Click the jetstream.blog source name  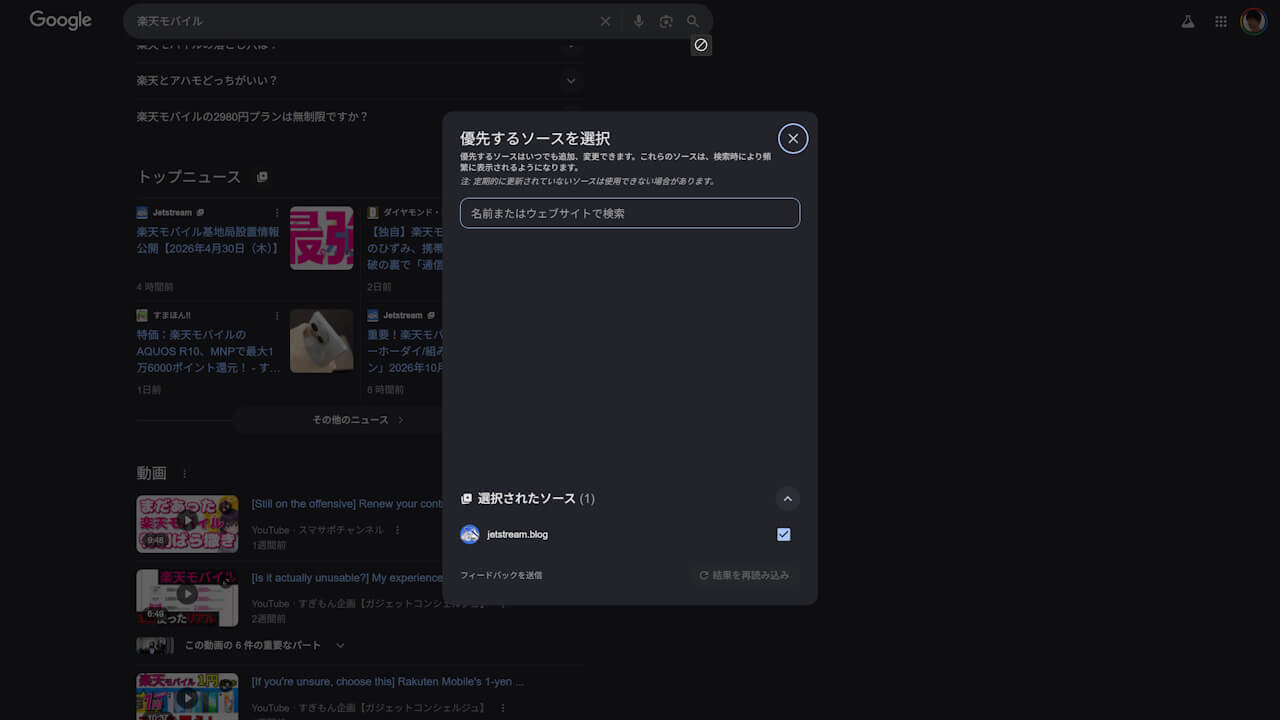517,534
